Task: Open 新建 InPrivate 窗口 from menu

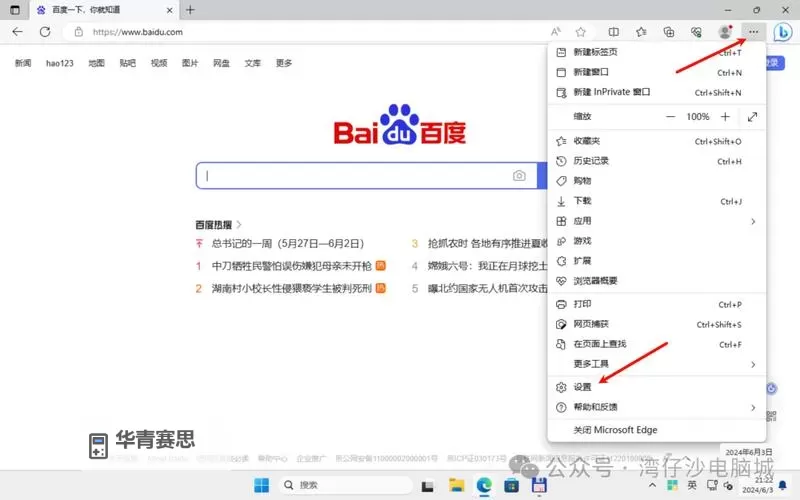Action: [656, 92]
